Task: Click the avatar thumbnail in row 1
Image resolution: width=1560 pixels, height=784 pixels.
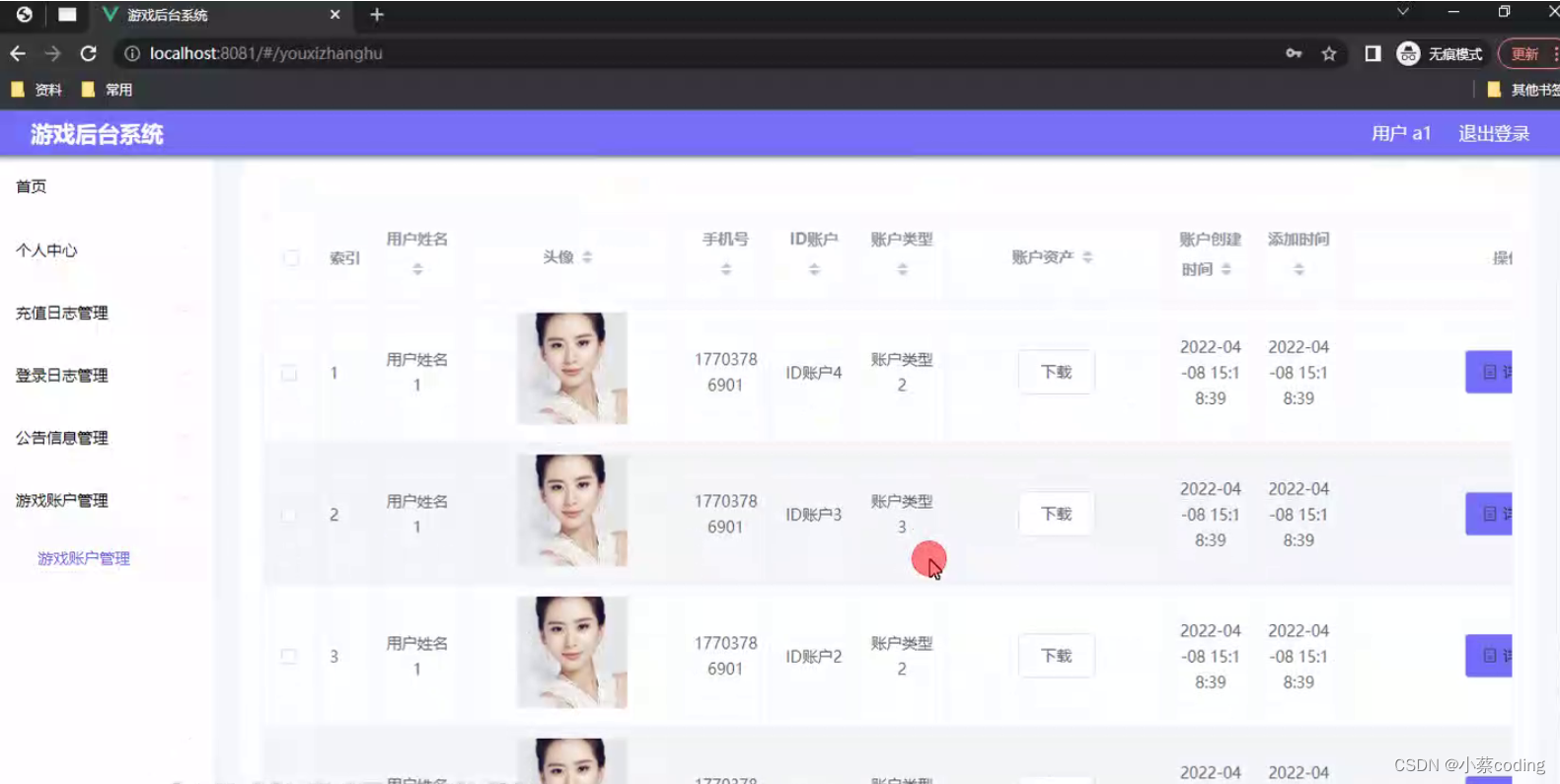Action: (x=572, y=369)
